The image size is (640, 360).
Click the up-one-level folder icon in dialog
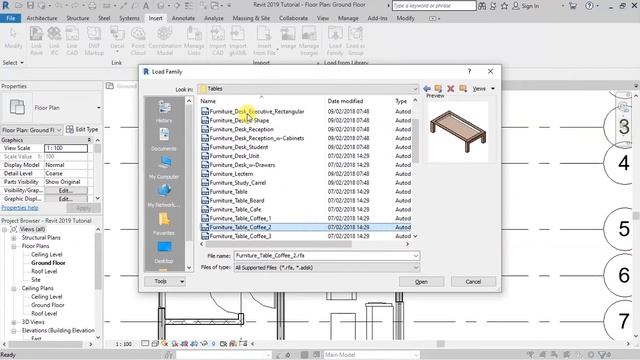(438, 88)
